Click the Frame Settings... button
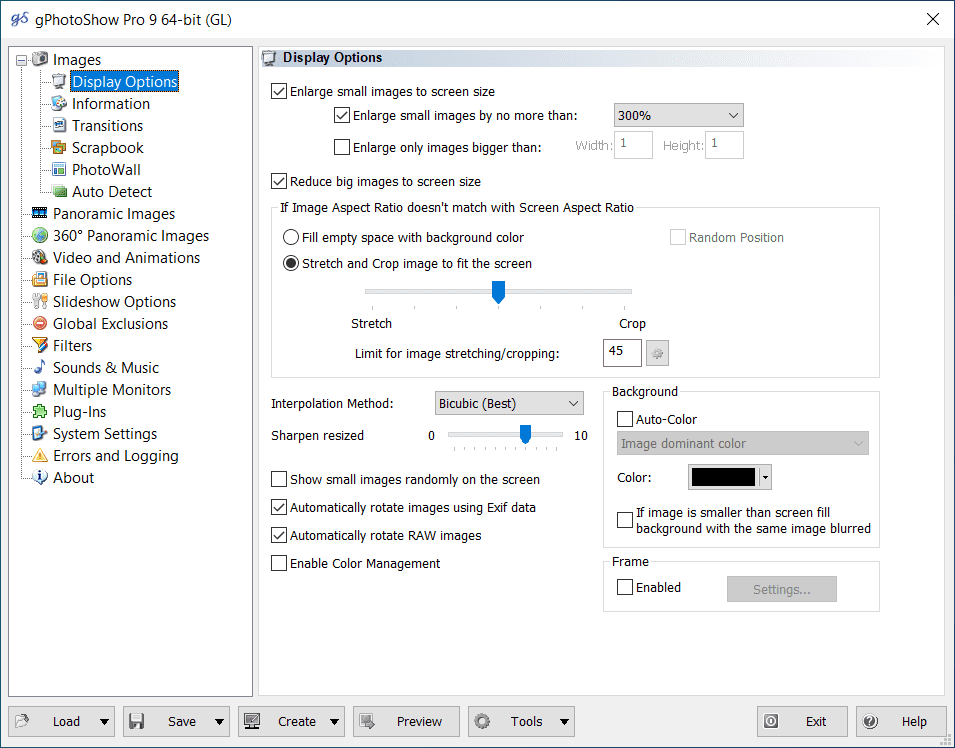The height and width of the screenshot is (748, 955). 781,589
